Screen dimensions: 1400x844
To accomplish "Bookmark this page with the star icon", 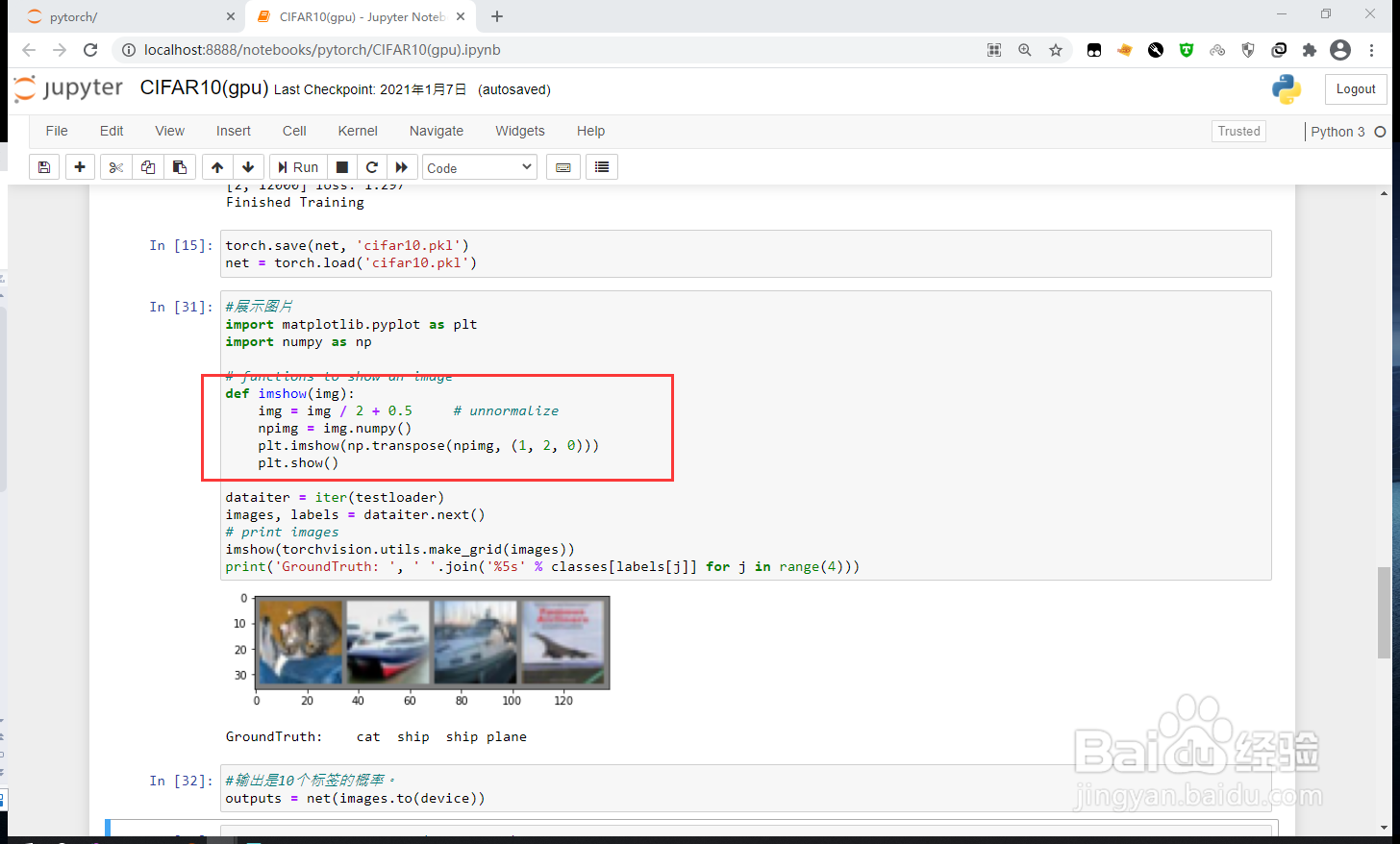I will click(1056, 50).
